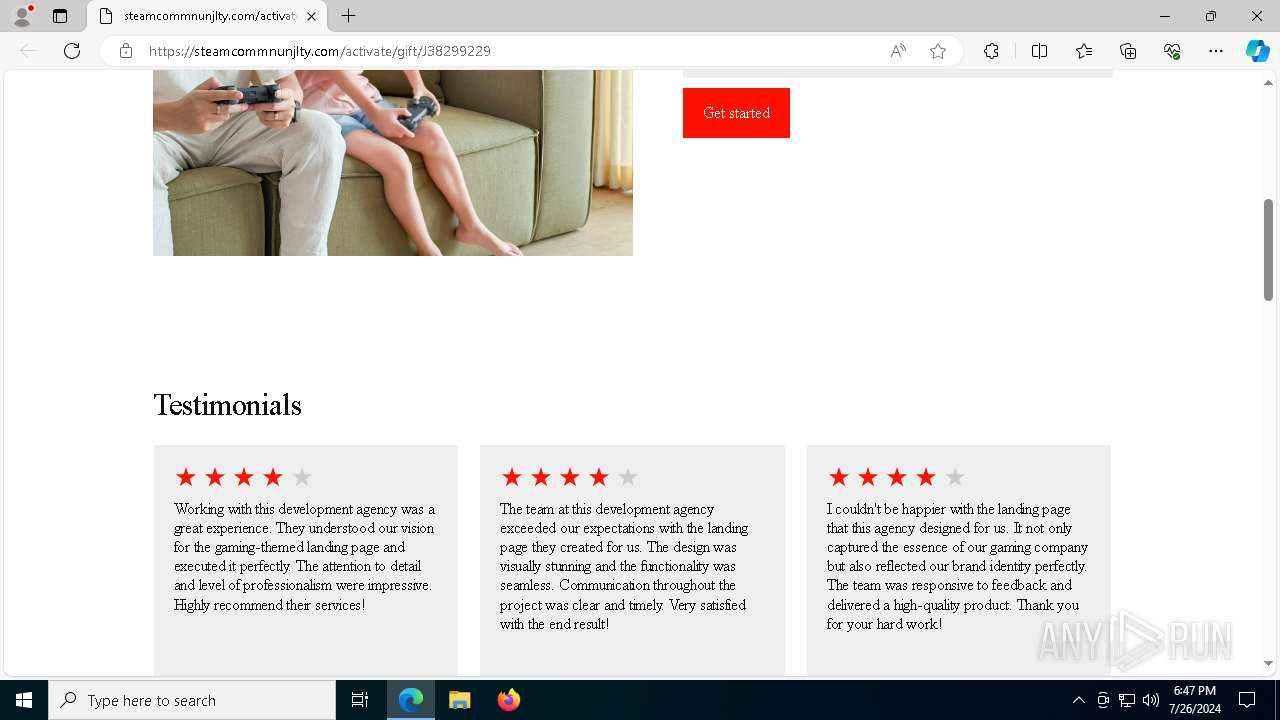
Task: Click the page scroll down arrow
Action: (1268, 663)
